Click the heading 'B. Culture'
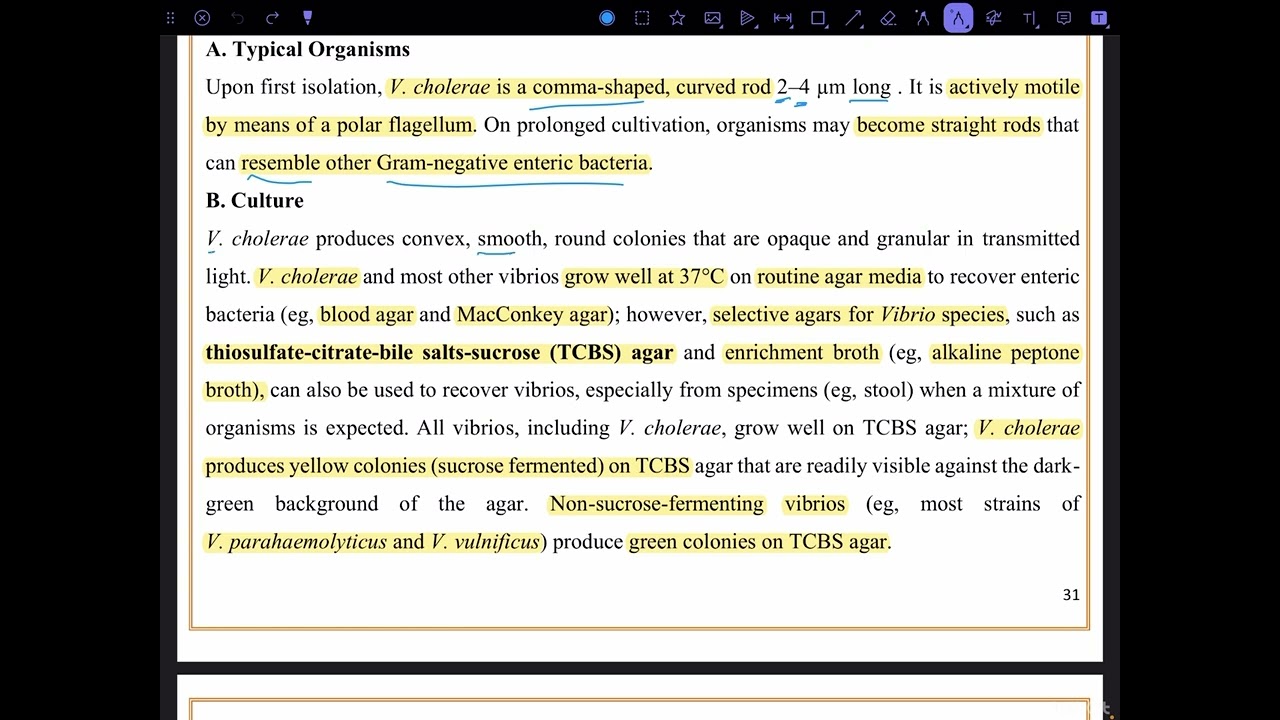This screenshot has width=1280, height=720. tap(255, 200)
